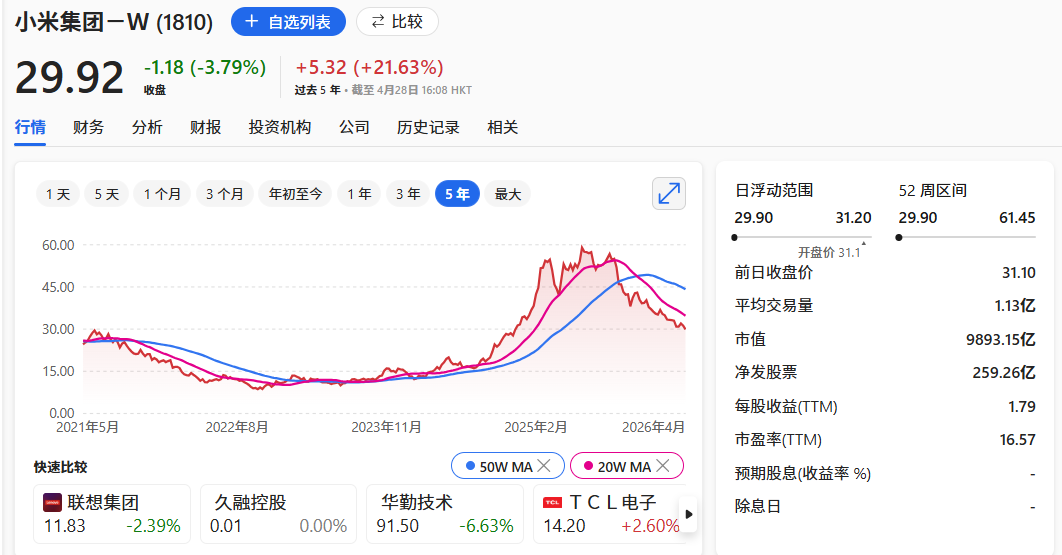This screenshot has width=1062, height=555.
Task: Click the 20W MA legend pill
Action: [627, 466]
